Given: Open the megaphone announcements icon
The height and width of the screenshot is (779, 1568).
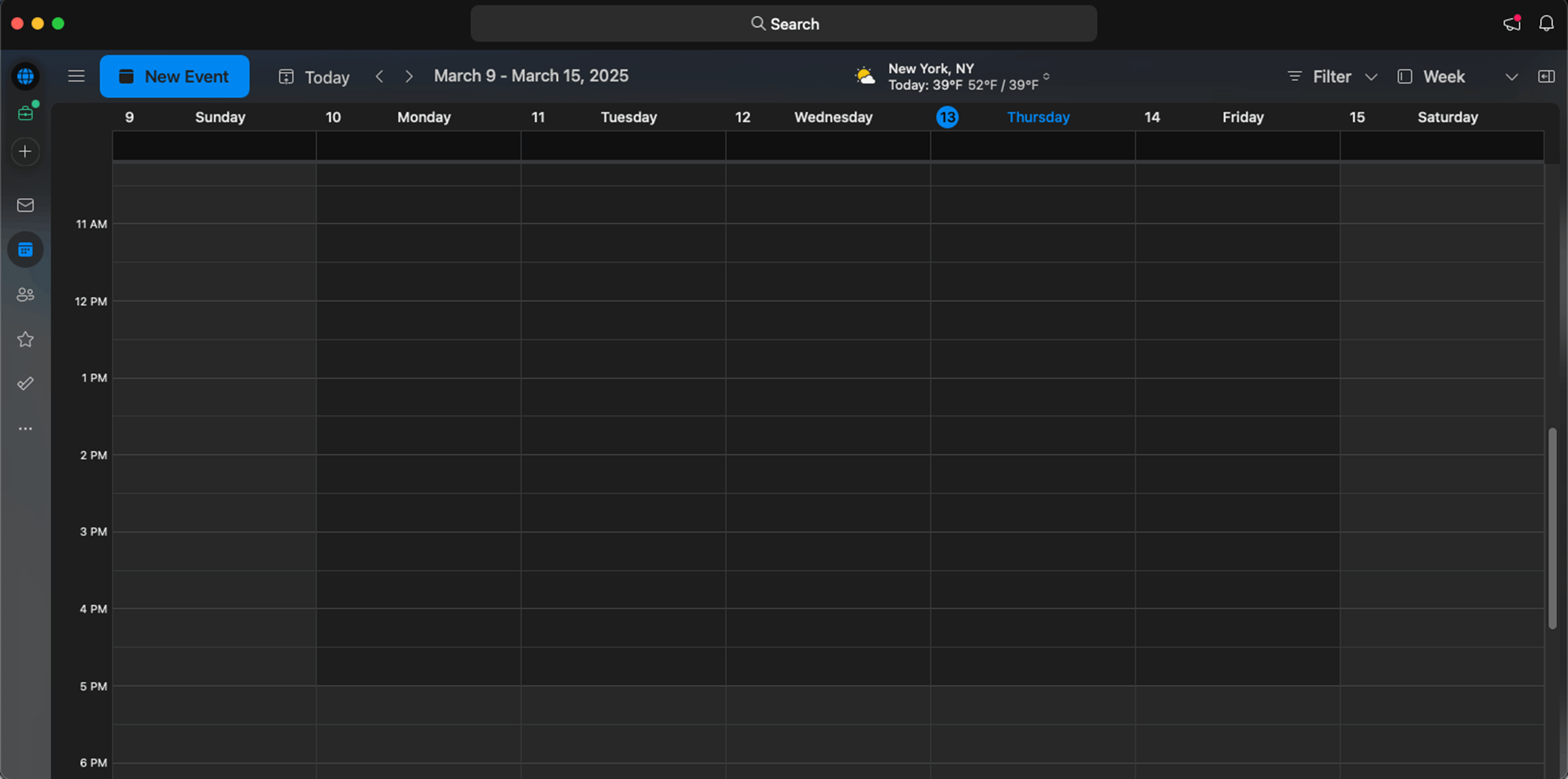Looking at the screenshot, I should [1512, 23].
